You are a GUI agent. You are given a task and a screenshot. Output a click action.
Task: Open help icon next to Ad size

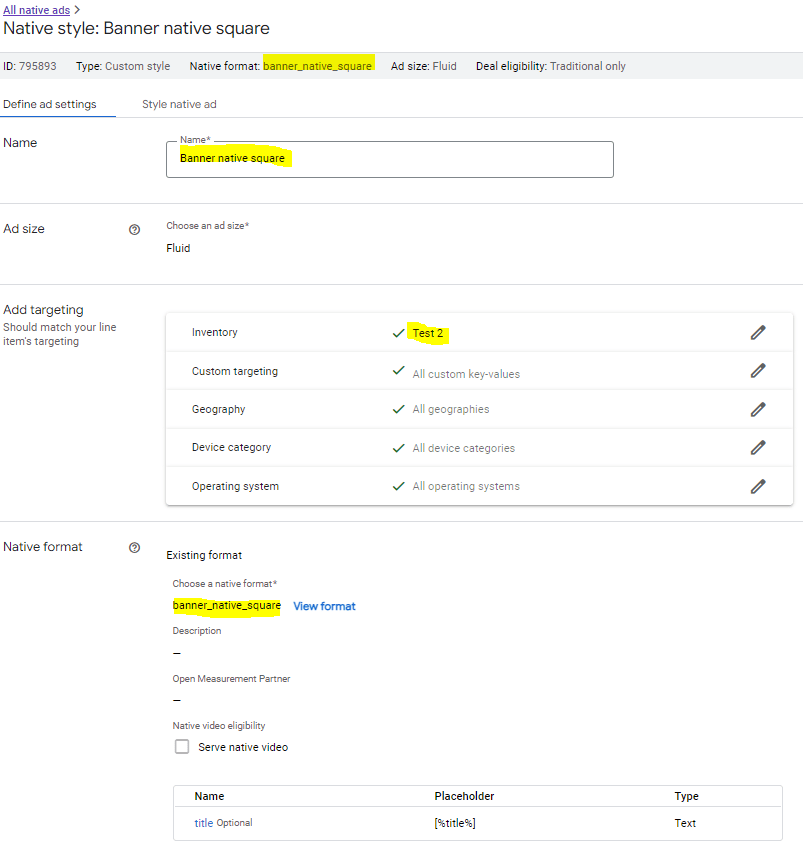[x=135, y=229]
